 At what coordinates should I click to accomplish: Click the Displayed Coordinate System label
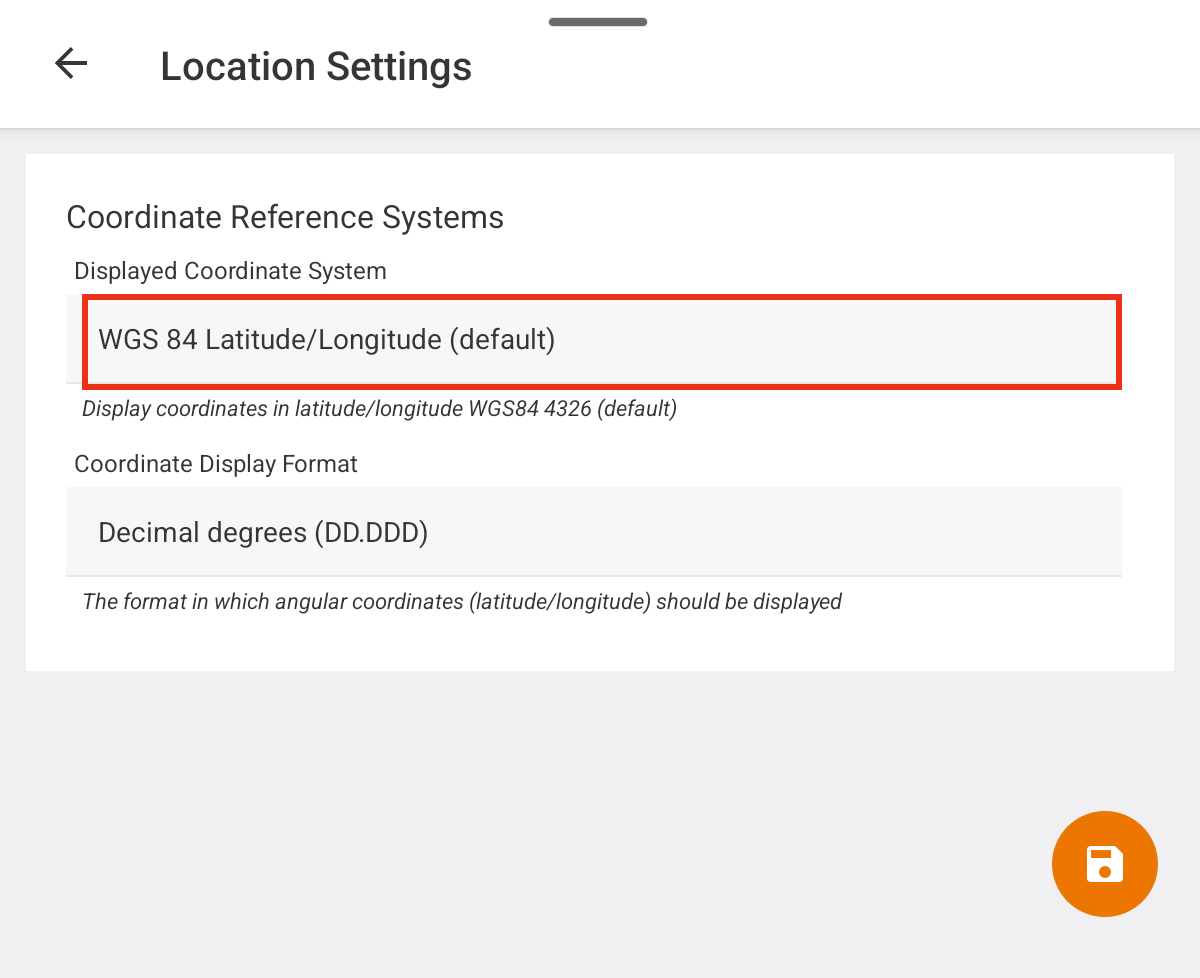pyautogui.click(x=230, y=271)
